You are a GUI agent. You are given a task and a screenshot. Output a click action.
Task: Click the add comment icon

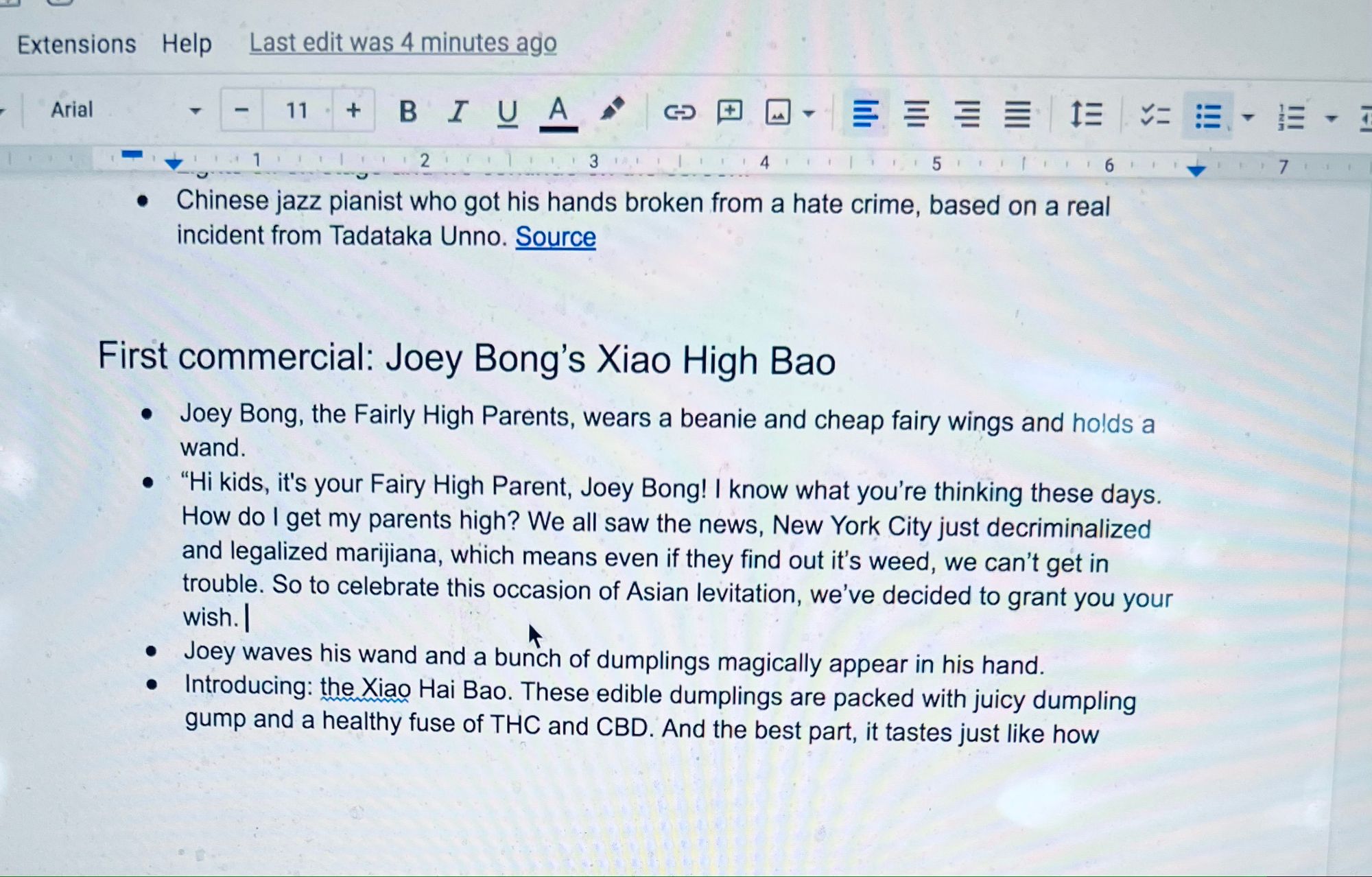(x=729, y=112)
